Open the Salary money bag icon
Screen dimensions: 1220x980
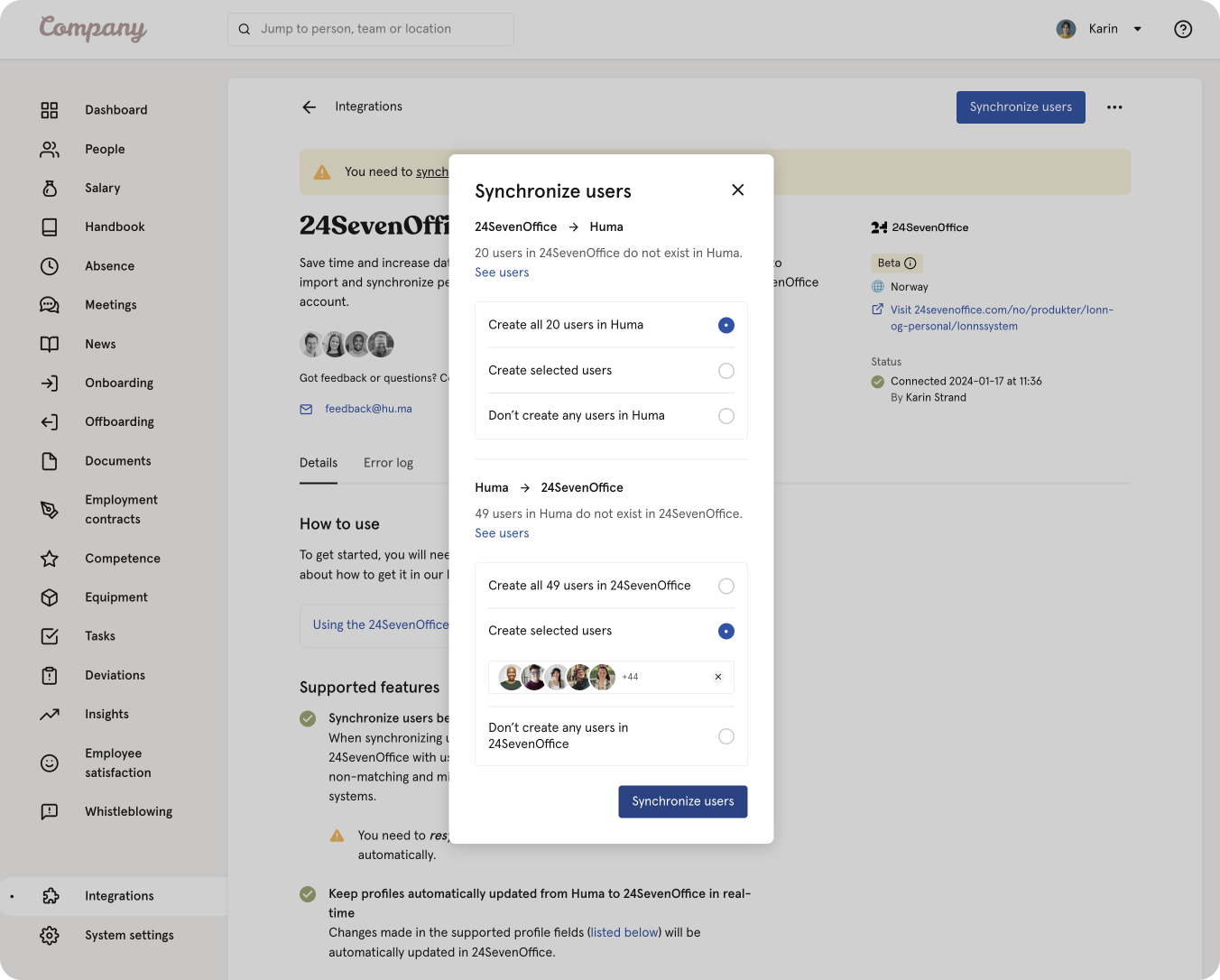[x=50, y=188]
